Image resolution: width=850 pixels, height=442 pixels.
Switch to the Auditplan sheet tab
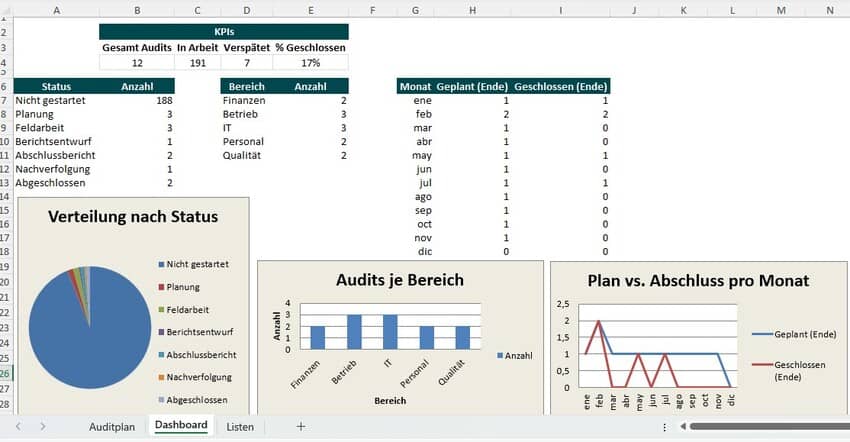click(112, 426)
